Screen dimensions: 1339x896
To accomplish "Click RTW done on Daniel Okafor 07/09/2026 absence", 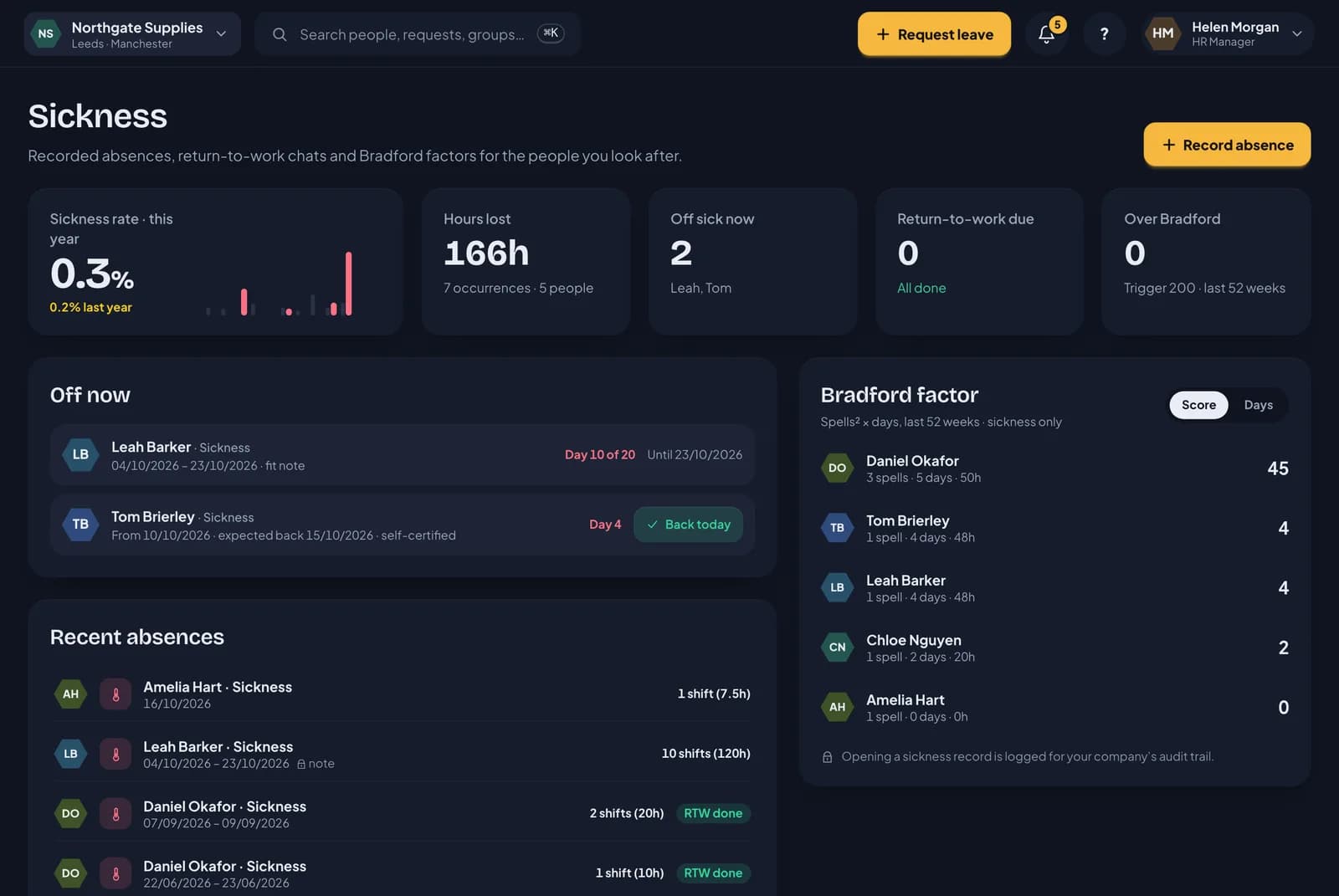I will (713, 813).
